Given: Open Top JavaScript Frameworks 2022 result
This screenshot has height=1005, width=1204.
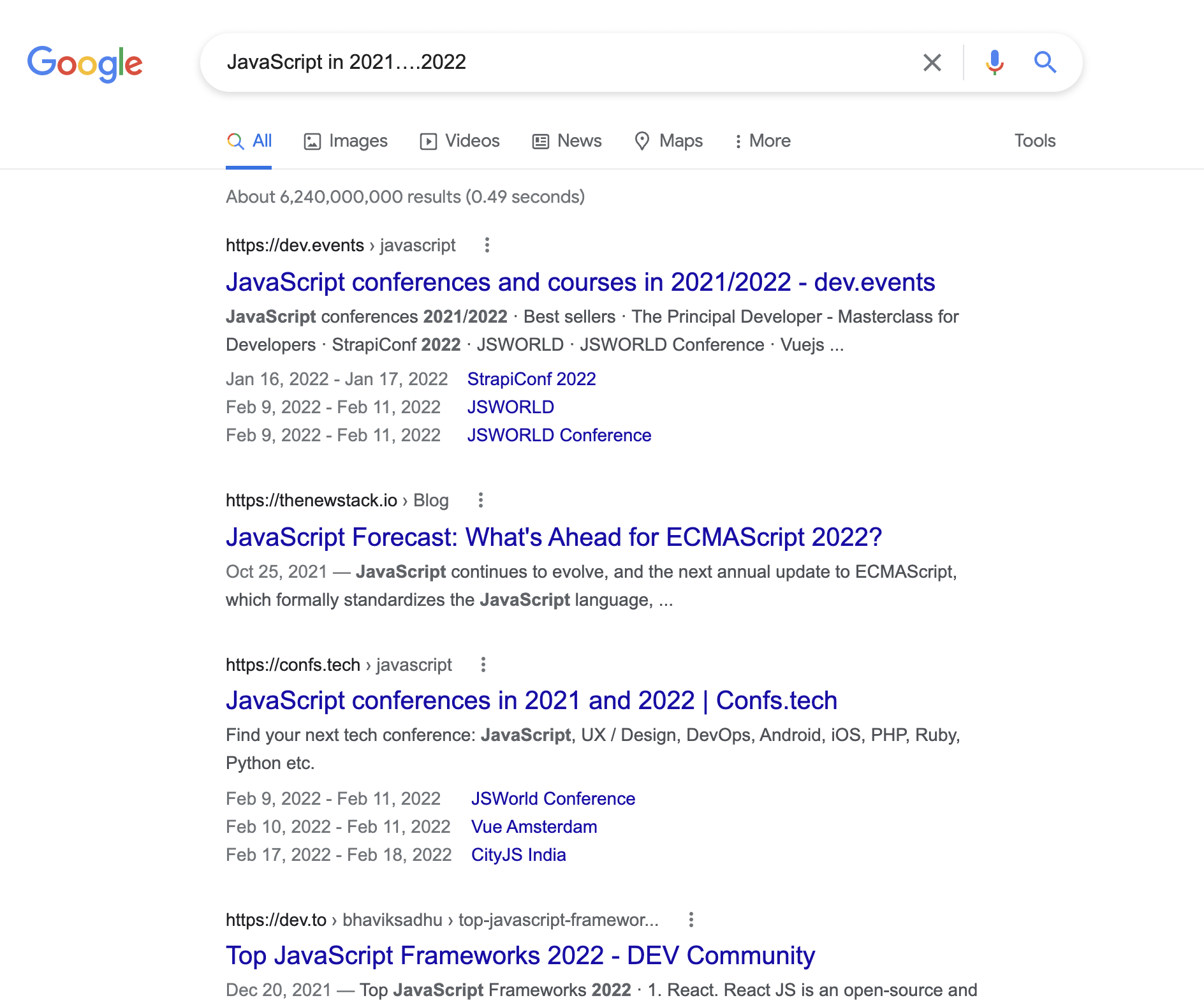Looking at the screenshot, I should (x=520, y=956).
